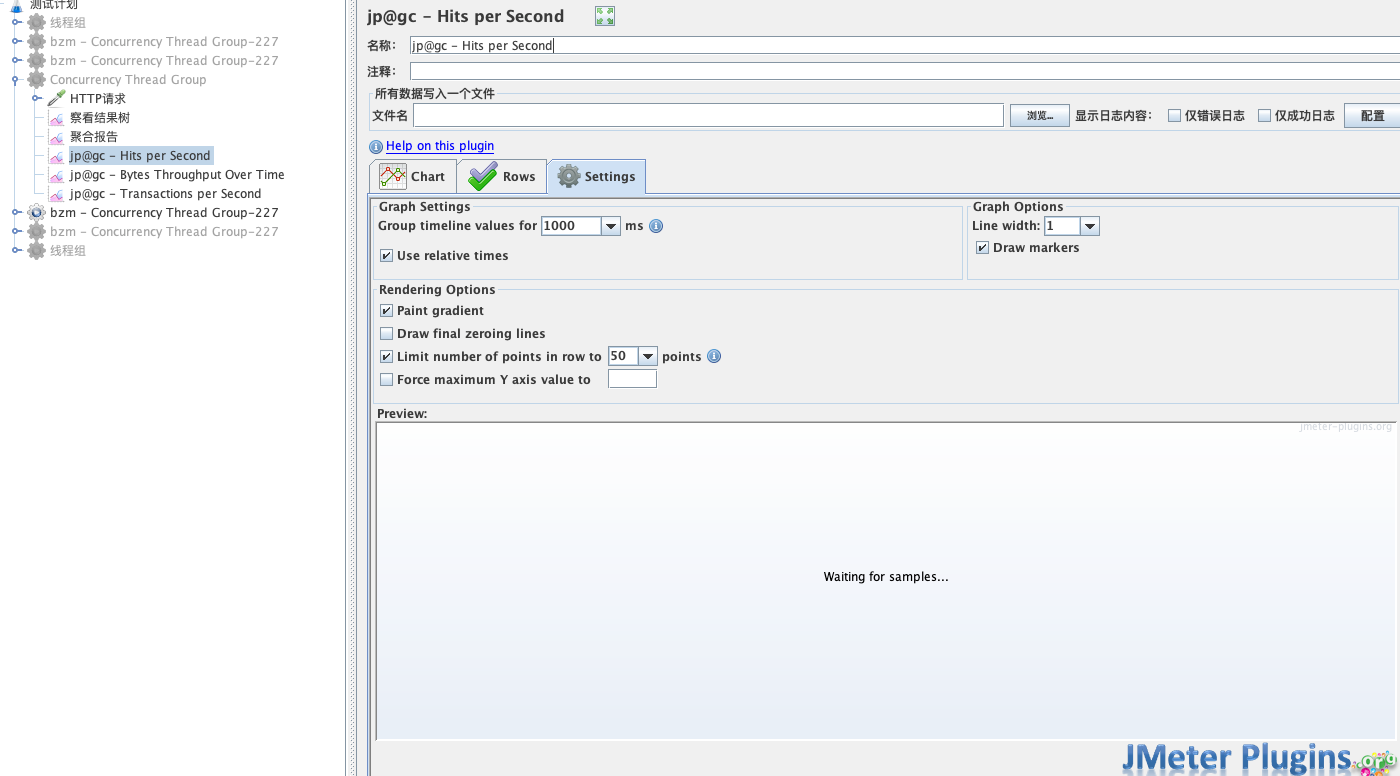The width and height of the screenshot is (1400, 776).
Task: Select jp@gc - Transactions per Second
Action: point(165,194)
